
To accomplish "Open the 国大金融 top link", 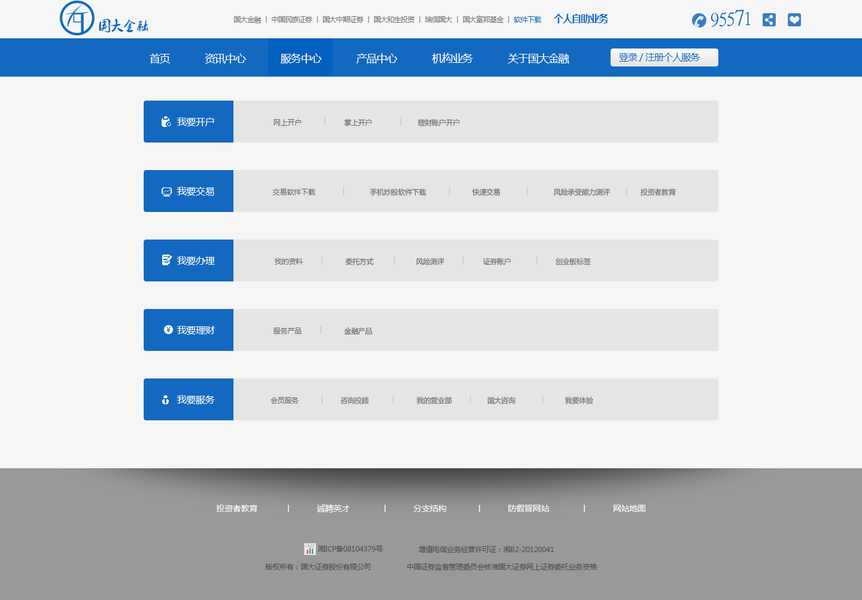I will click(x=247, y=19).
